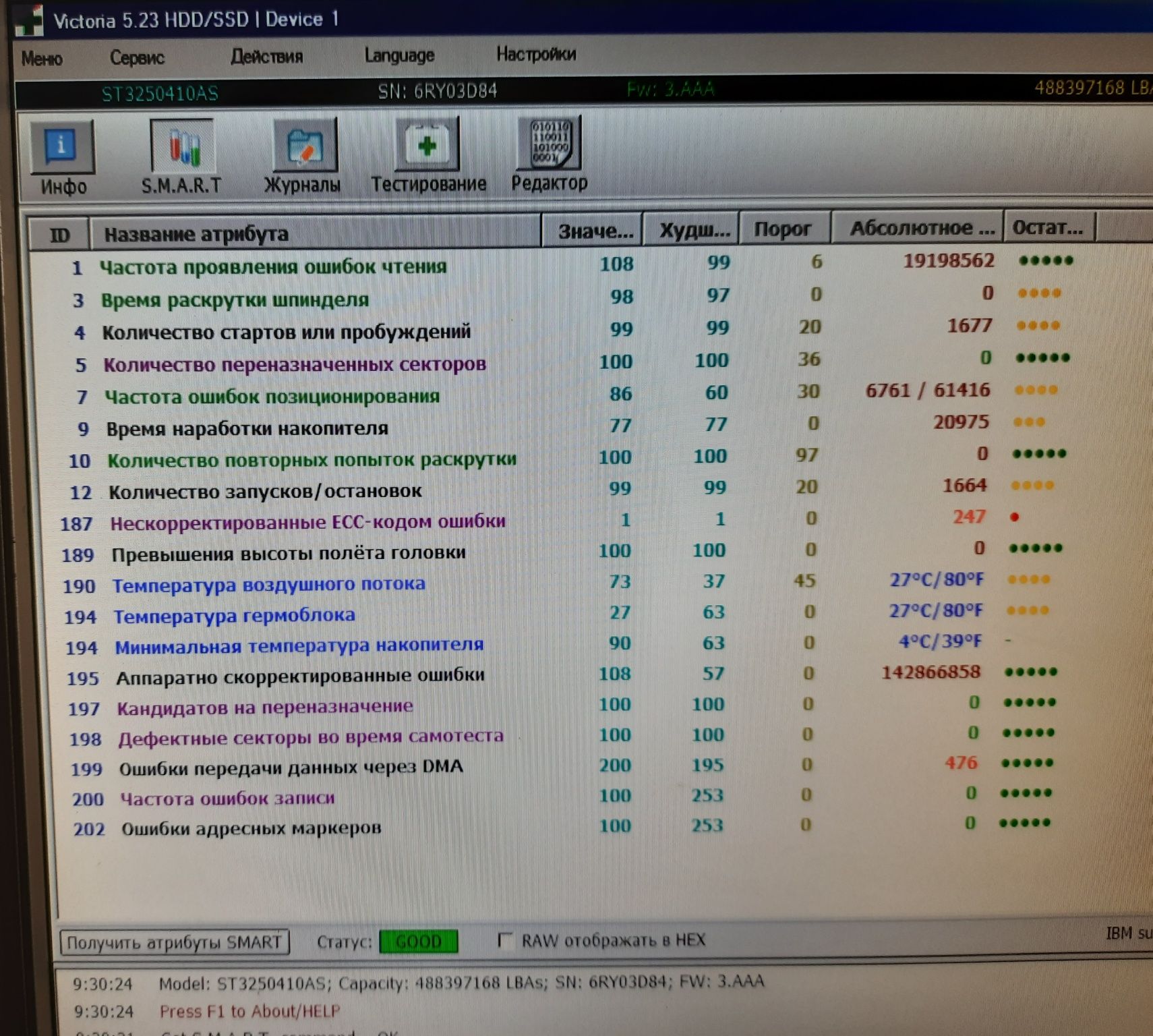Click the green GOOD status indicator
Screen dimensions: 1153x1036
click(419, 941)
